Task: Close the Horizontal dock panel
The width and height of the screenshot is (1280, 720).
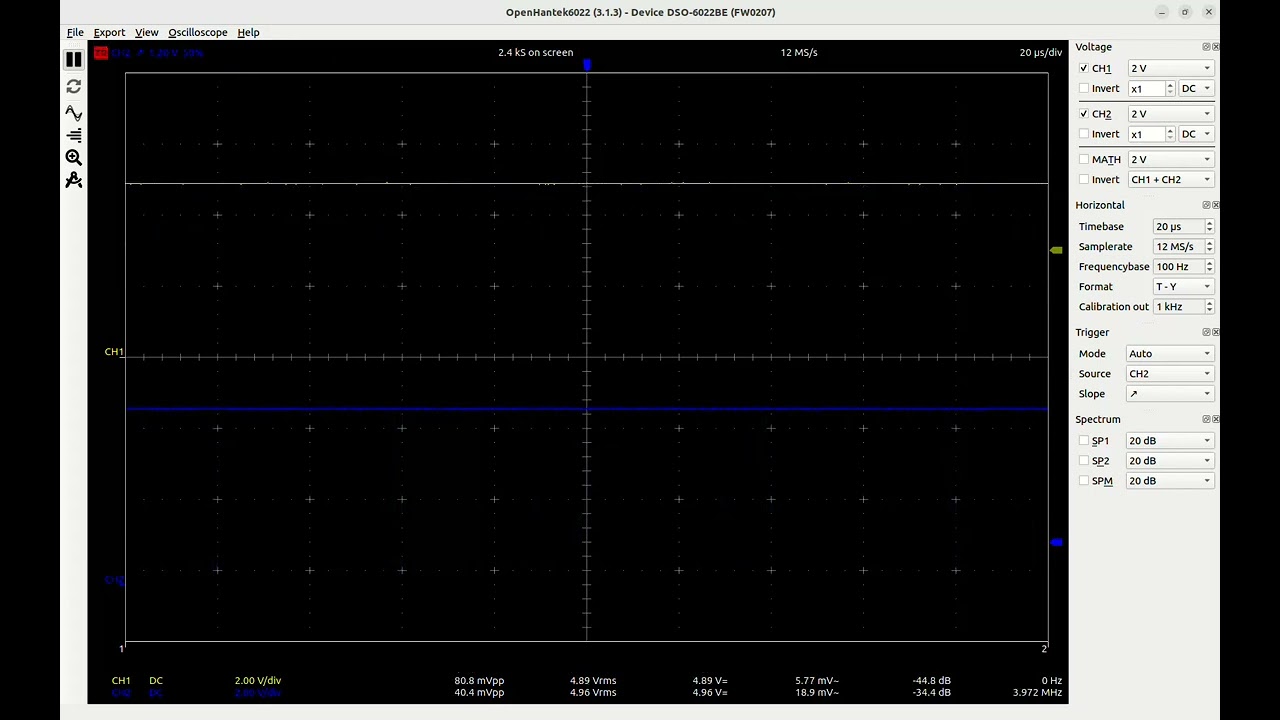Action: tap(1215, 205)
